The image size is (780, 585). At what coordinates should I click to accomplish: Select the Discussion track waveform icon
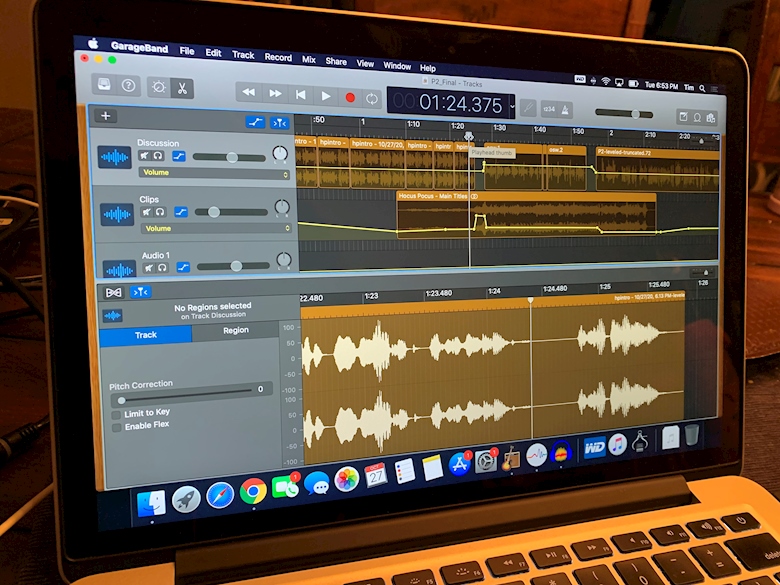pos(114,157)
